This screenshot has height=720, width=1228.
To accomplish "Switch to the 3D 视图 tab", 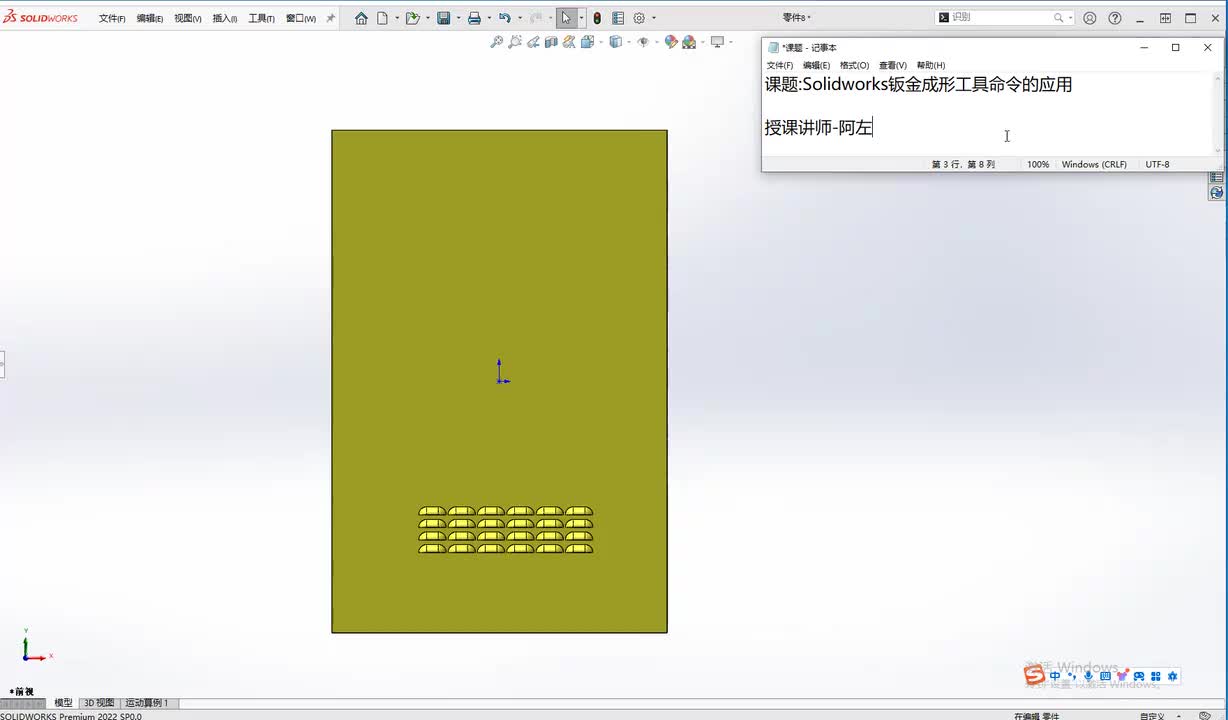I will [98, 703].
